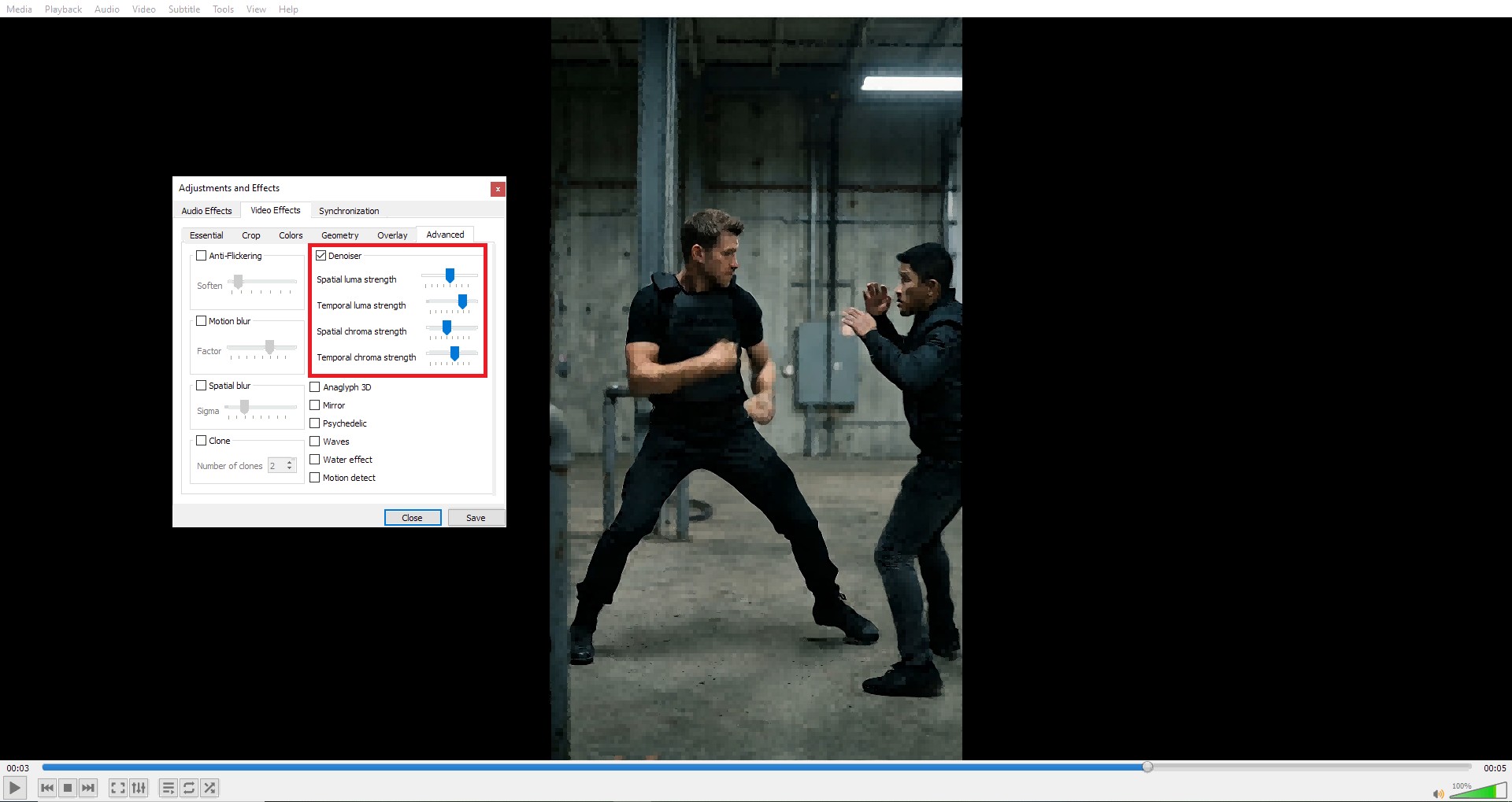Enable Motion blur checkbox
Image resolution: width=1512 pixels, height=802 pixels.
coord(202,321)
